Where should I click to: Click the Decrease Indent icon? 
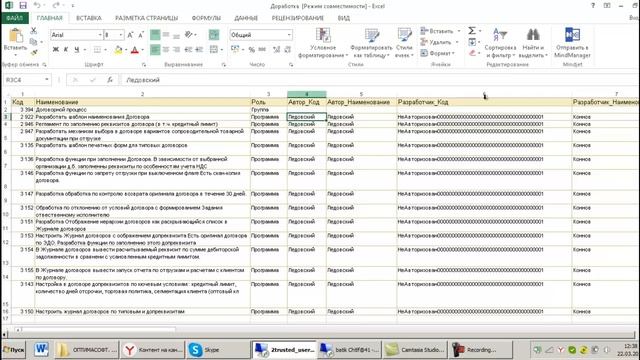[x=188, y=50]
